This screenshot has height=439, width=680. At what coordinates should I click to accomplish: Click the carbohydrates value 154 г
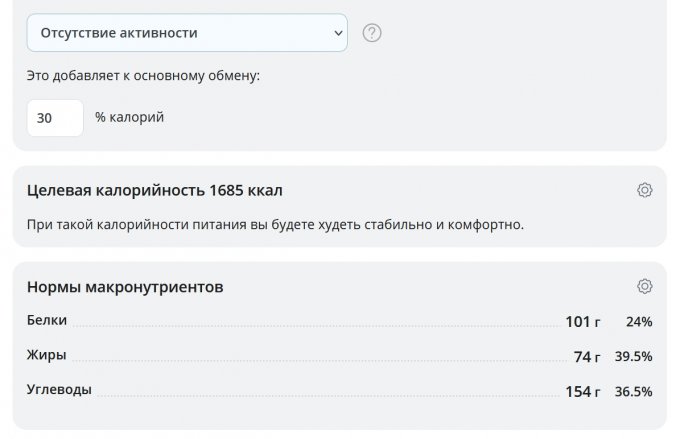click(583, 392)
